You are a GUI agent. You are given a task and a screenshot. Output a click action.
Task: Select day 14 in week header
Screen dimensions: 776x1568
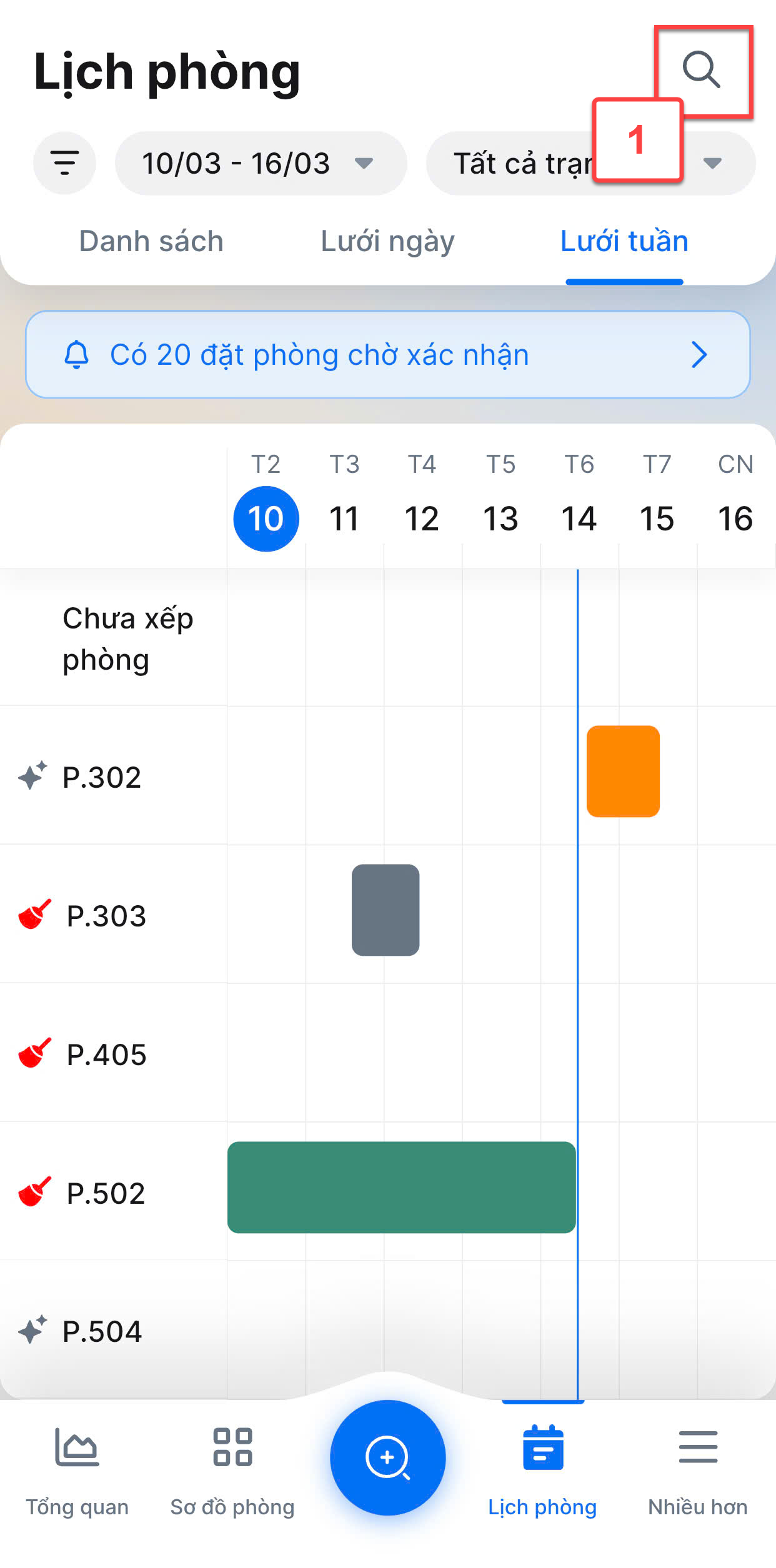tap(579, 519)
